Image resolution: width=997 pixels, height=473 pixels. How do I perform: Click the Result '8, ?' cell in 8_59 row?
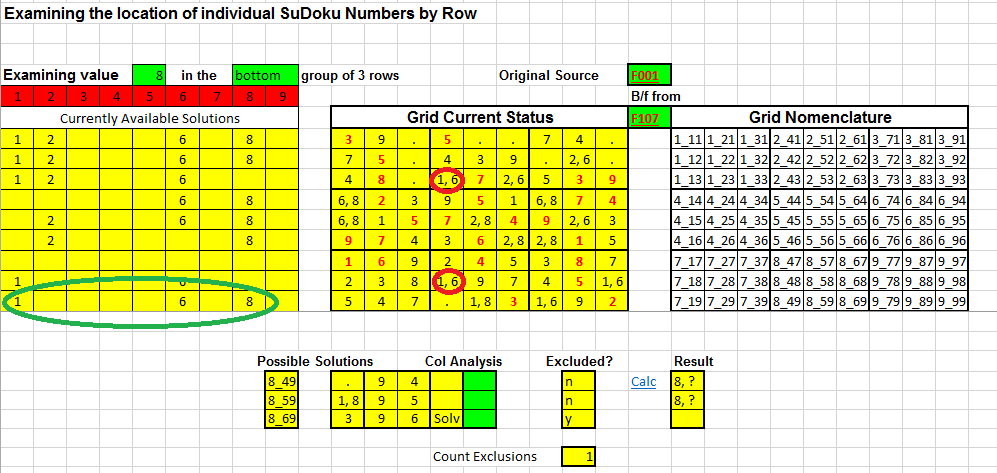(x=687, y=401)
